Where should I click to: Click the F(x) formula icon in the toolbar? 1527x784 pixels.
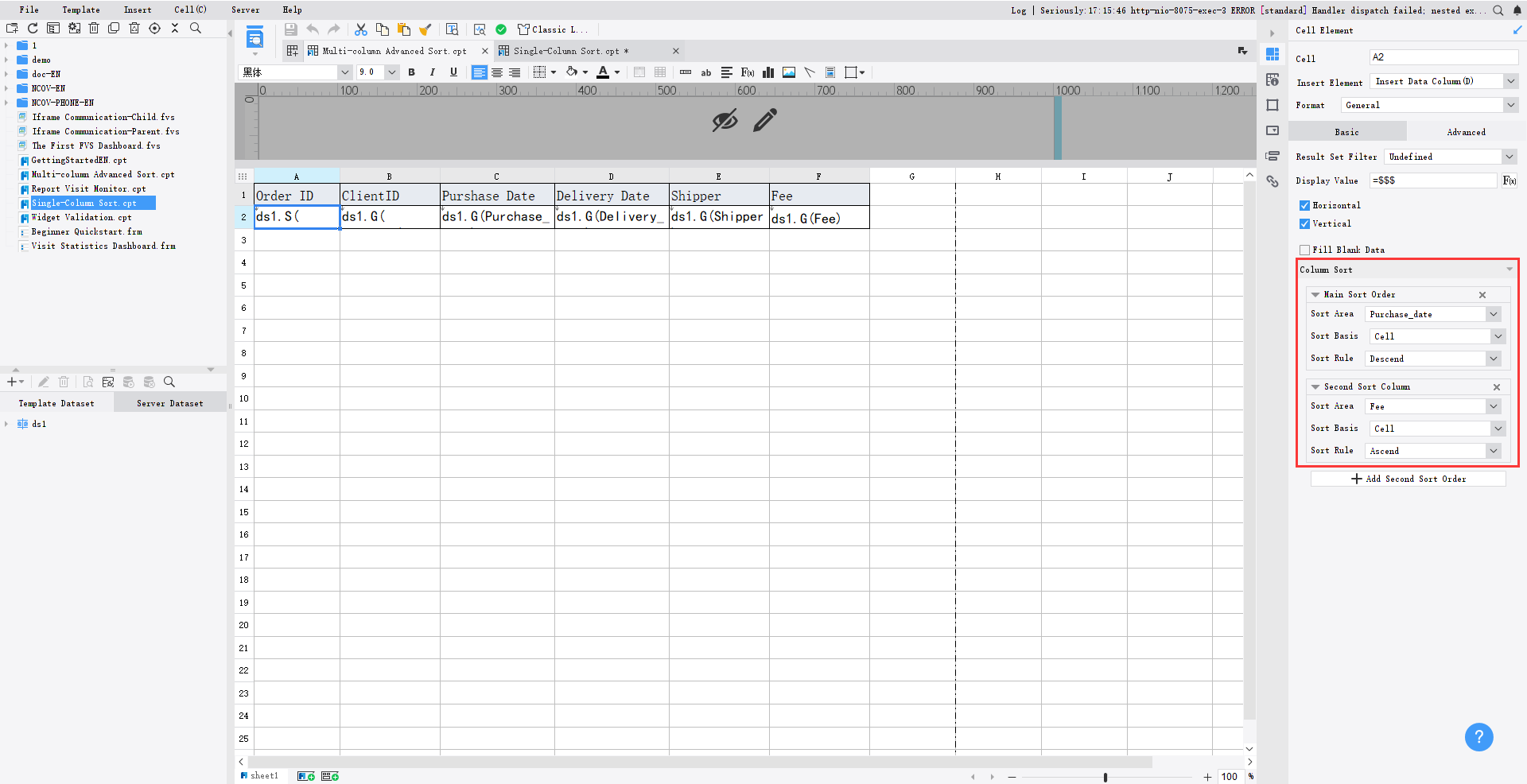tap(748, 72)
